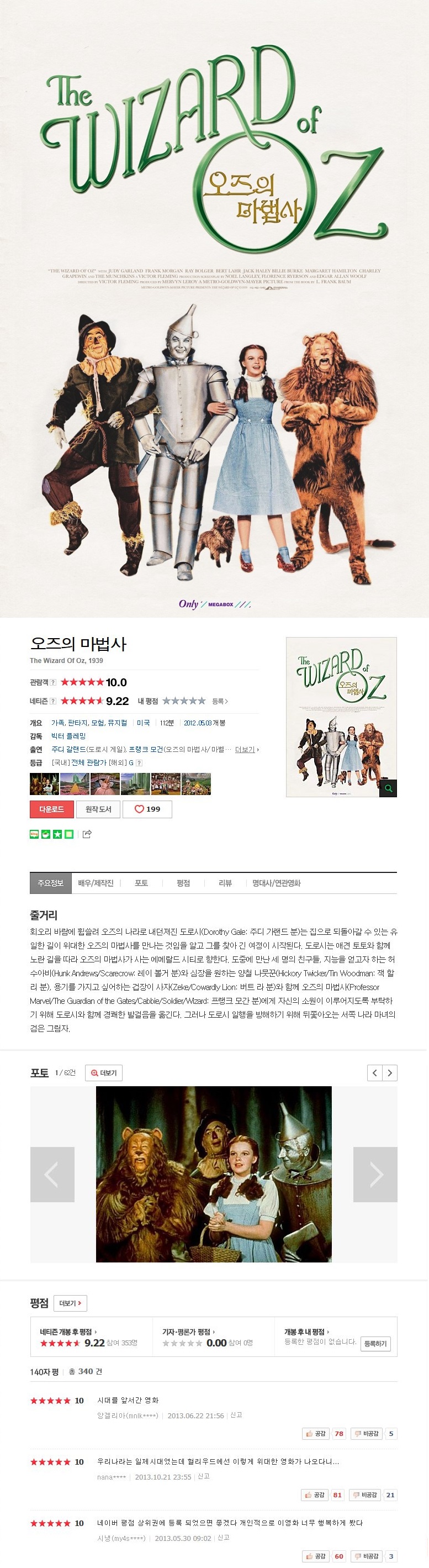The height and width of the screenshot is (1568, 429).
Task: Open the share arrow icon
Action: (87, 834)
